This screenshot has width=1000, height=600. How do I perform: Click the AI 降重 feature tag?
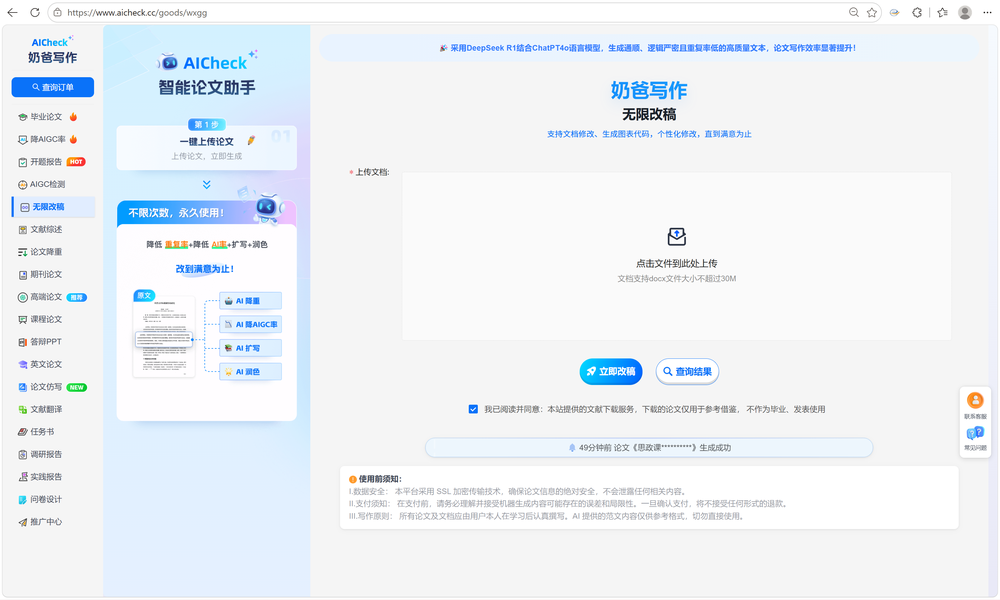click(x=251, y=301)
